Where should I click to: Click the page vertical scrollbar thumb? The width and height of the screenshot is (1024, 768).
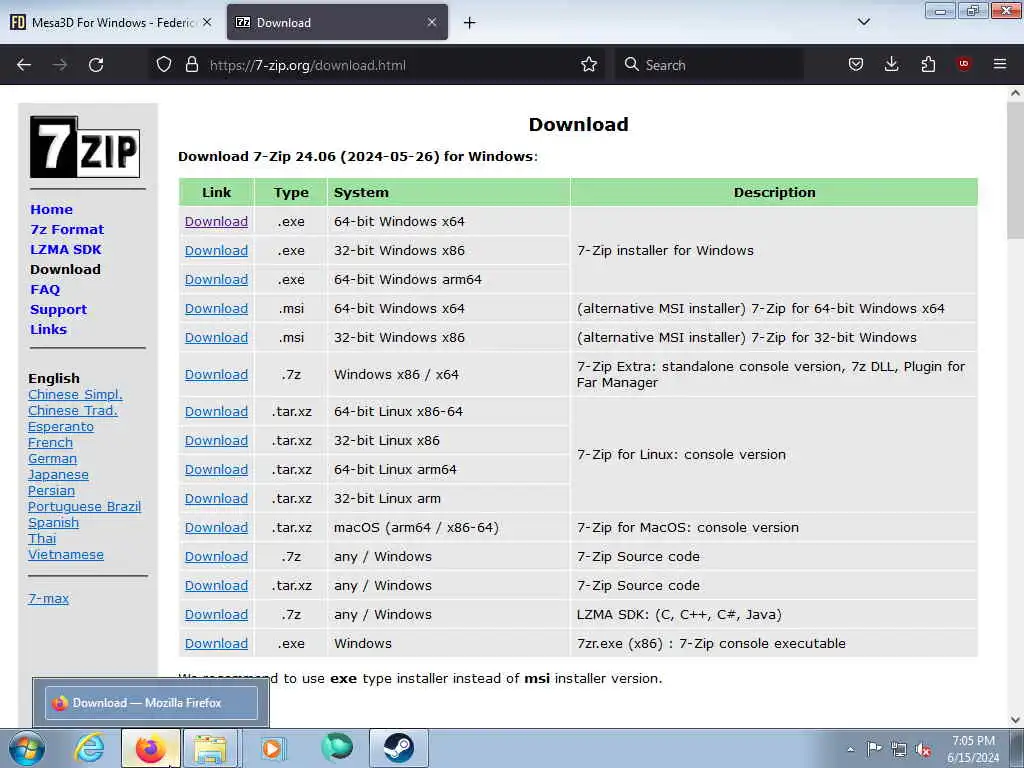pos(1015,172)
